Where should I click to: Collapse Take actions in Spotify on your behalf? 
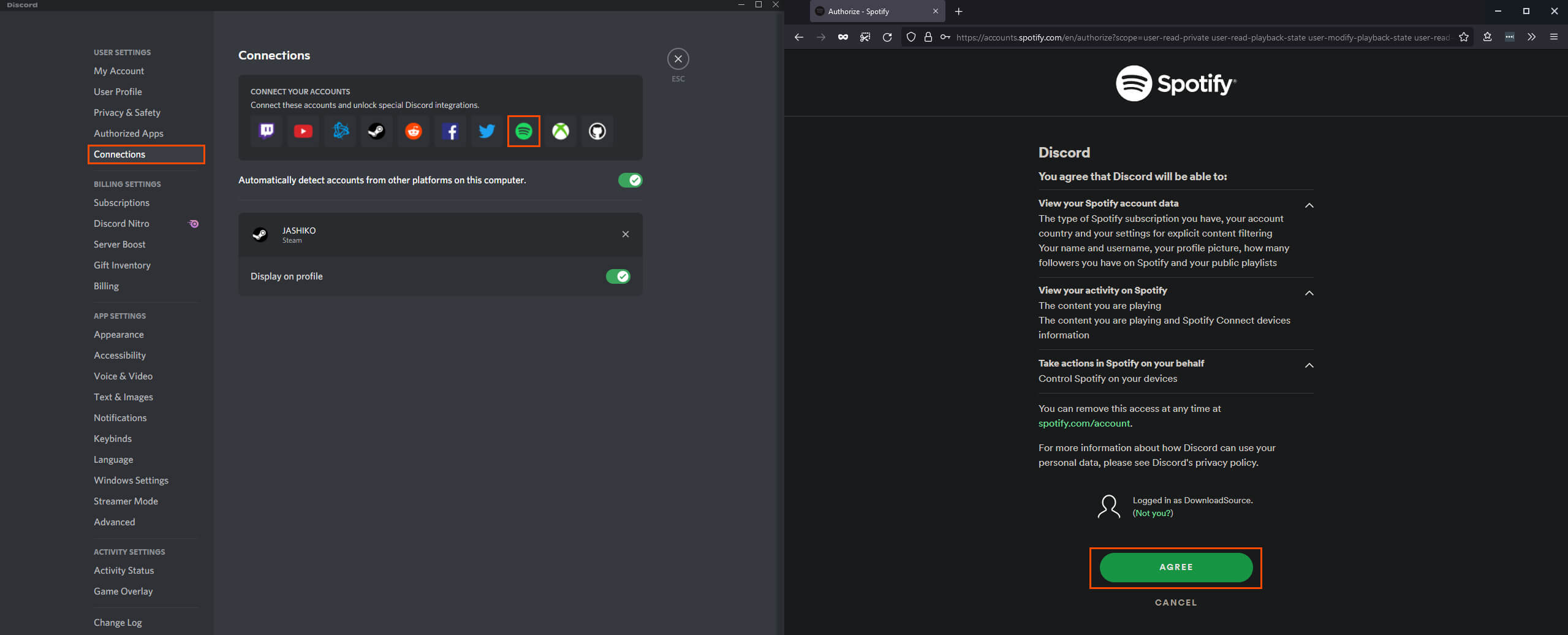(1309, 366)
